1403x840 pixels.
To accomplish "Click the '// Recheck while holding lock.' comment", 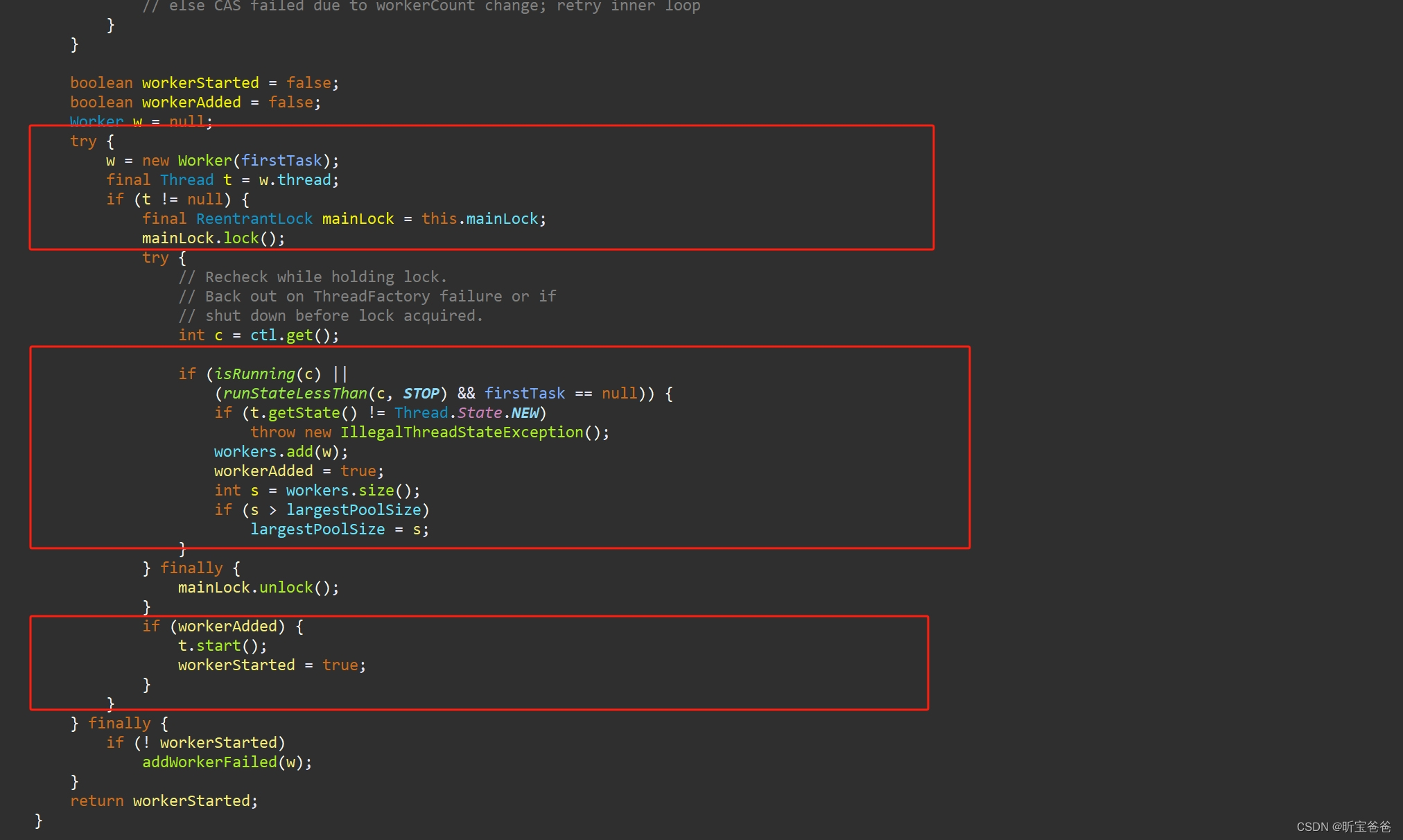I will 313,277.
